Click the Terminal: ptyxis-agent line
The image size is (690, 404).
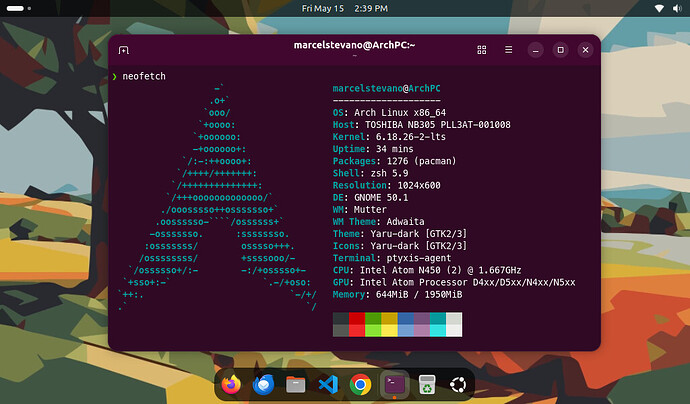click(392, 258)
